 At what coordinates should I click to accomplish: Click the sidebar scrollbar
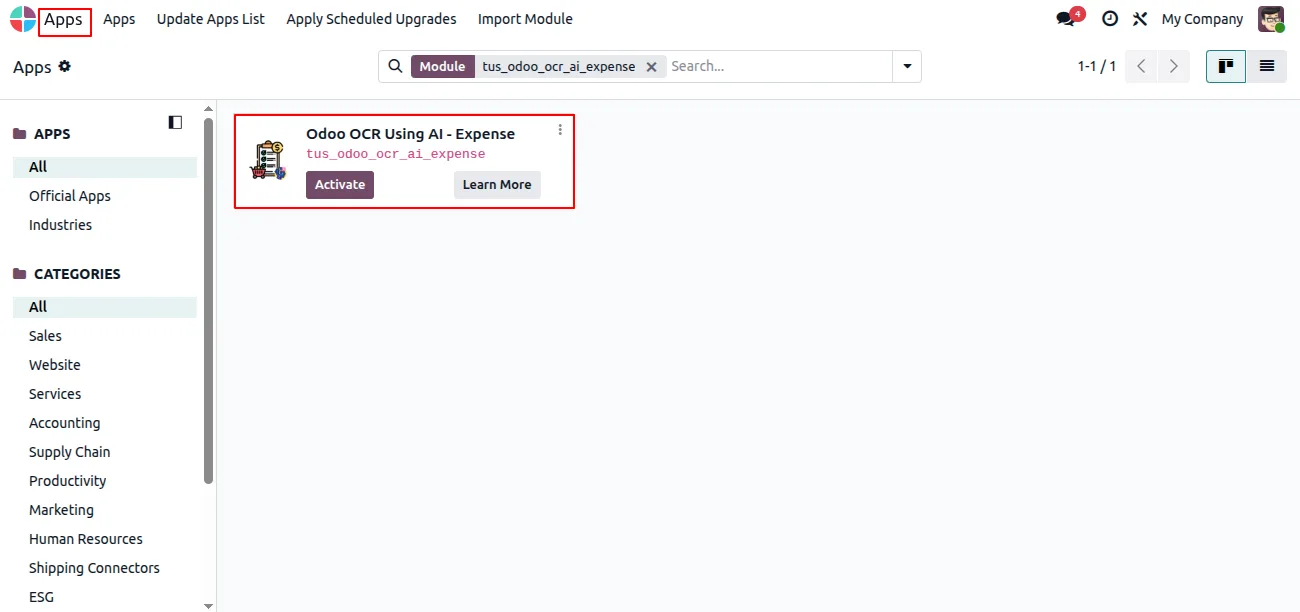pos(208,300)
